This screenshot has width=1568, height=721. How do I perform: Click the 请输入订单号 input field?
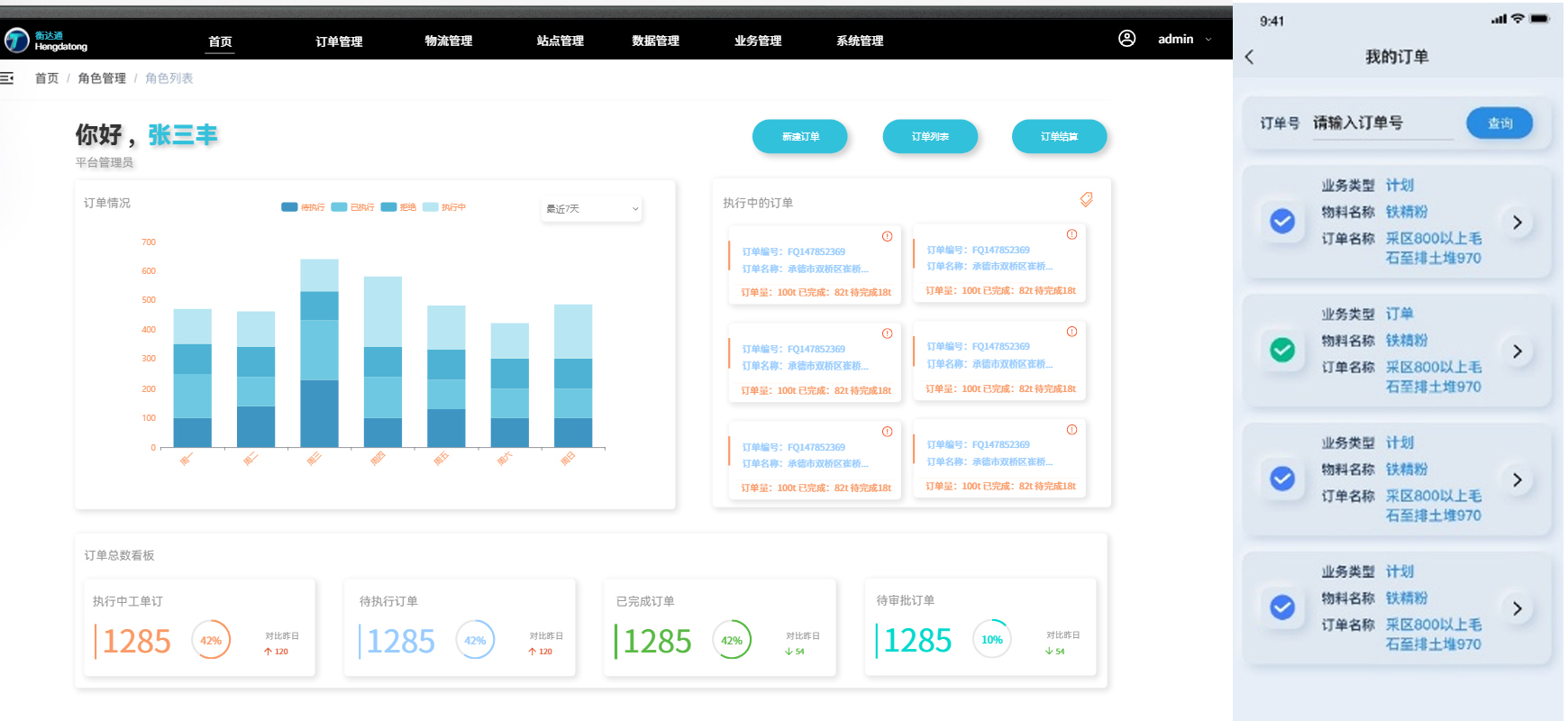pyautogui.click(x=1381, y=123)
